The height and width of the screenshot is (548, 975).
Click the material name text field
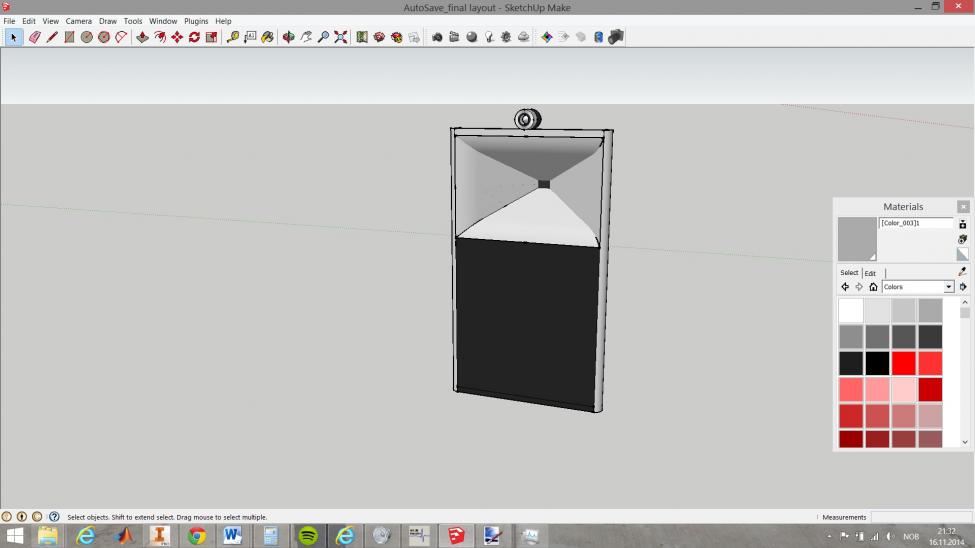pos(915,223)
